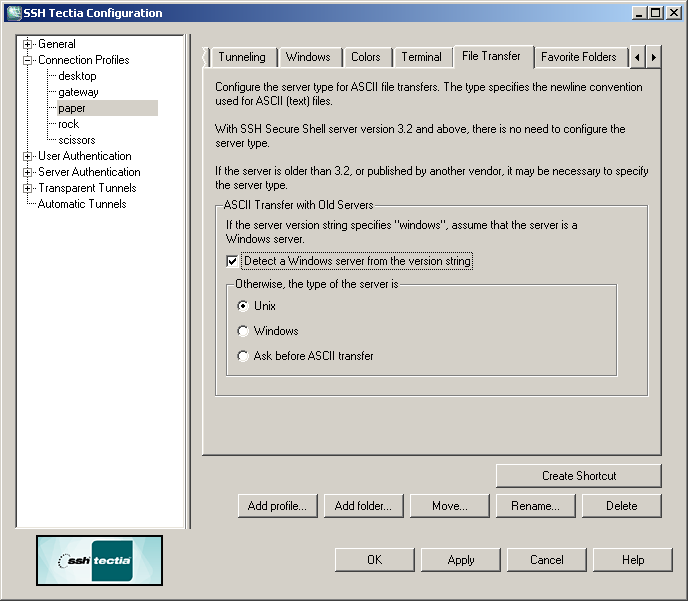Screen dimensions: 688x601
Task: Select the rock connection profile
Action: pyautogui.click(x=68, y=124)
